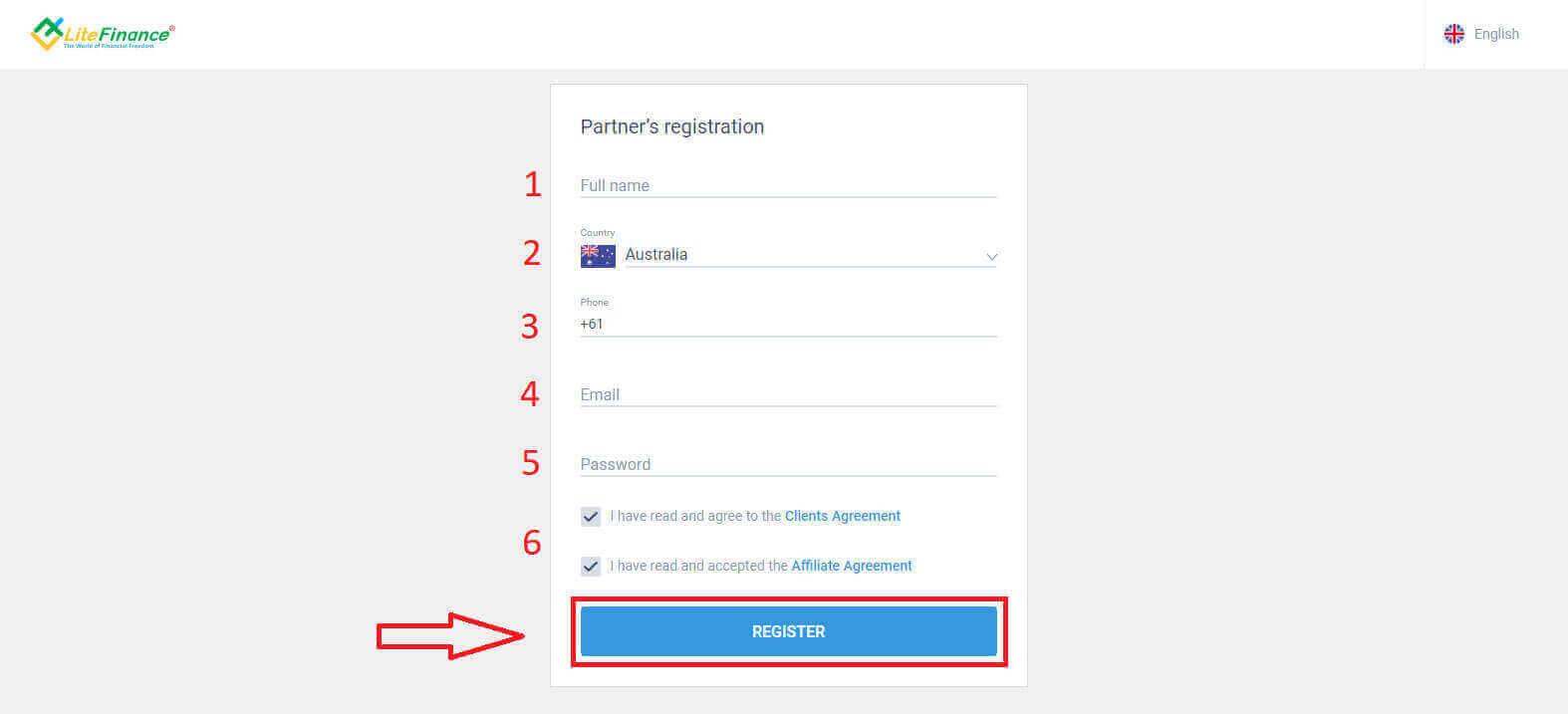Open the English language selector

click(x=1495, y=34)
